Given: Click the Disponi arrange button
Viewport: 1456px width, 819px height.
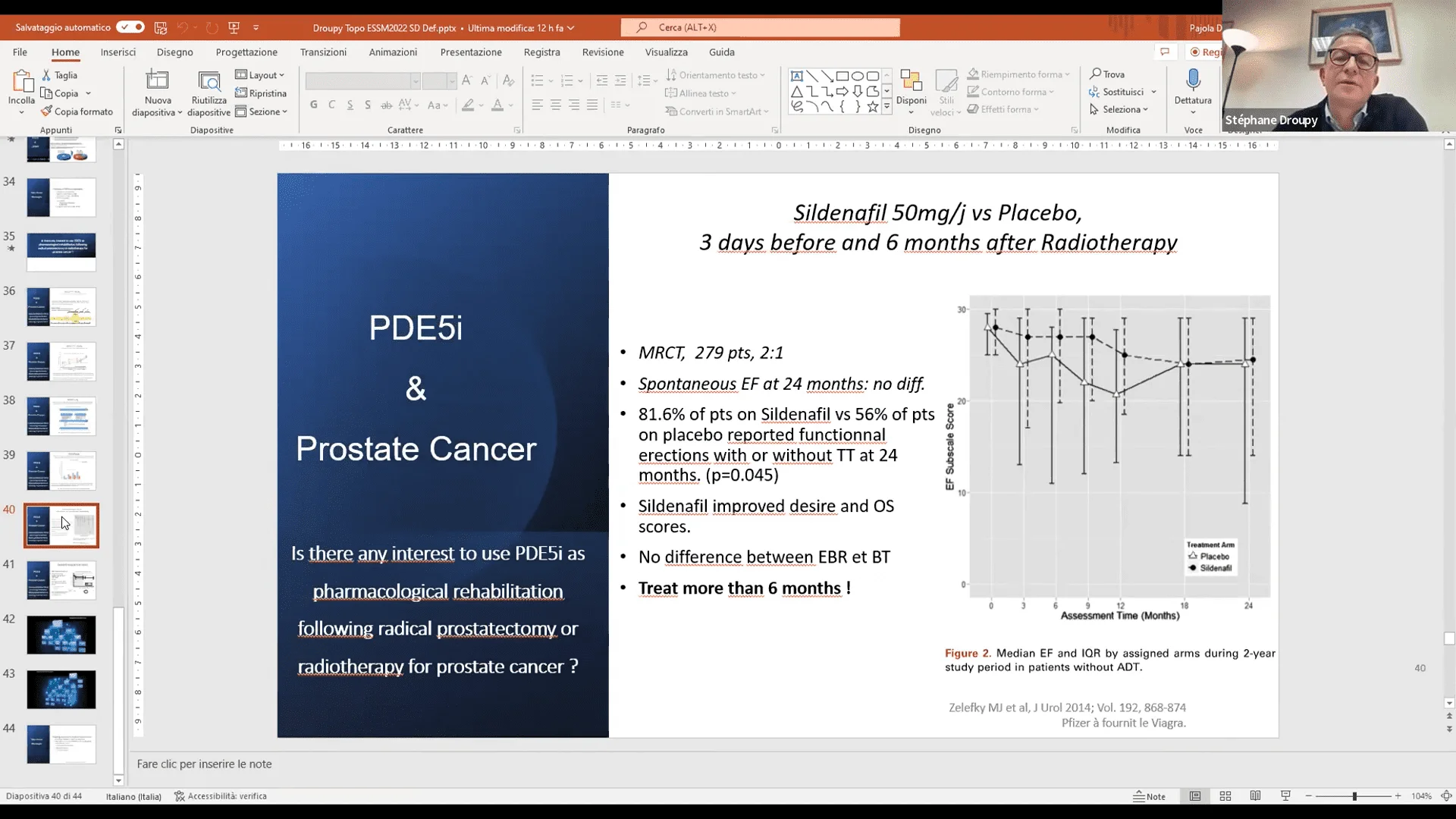Looking at the screenshot, I should (911, 93).
